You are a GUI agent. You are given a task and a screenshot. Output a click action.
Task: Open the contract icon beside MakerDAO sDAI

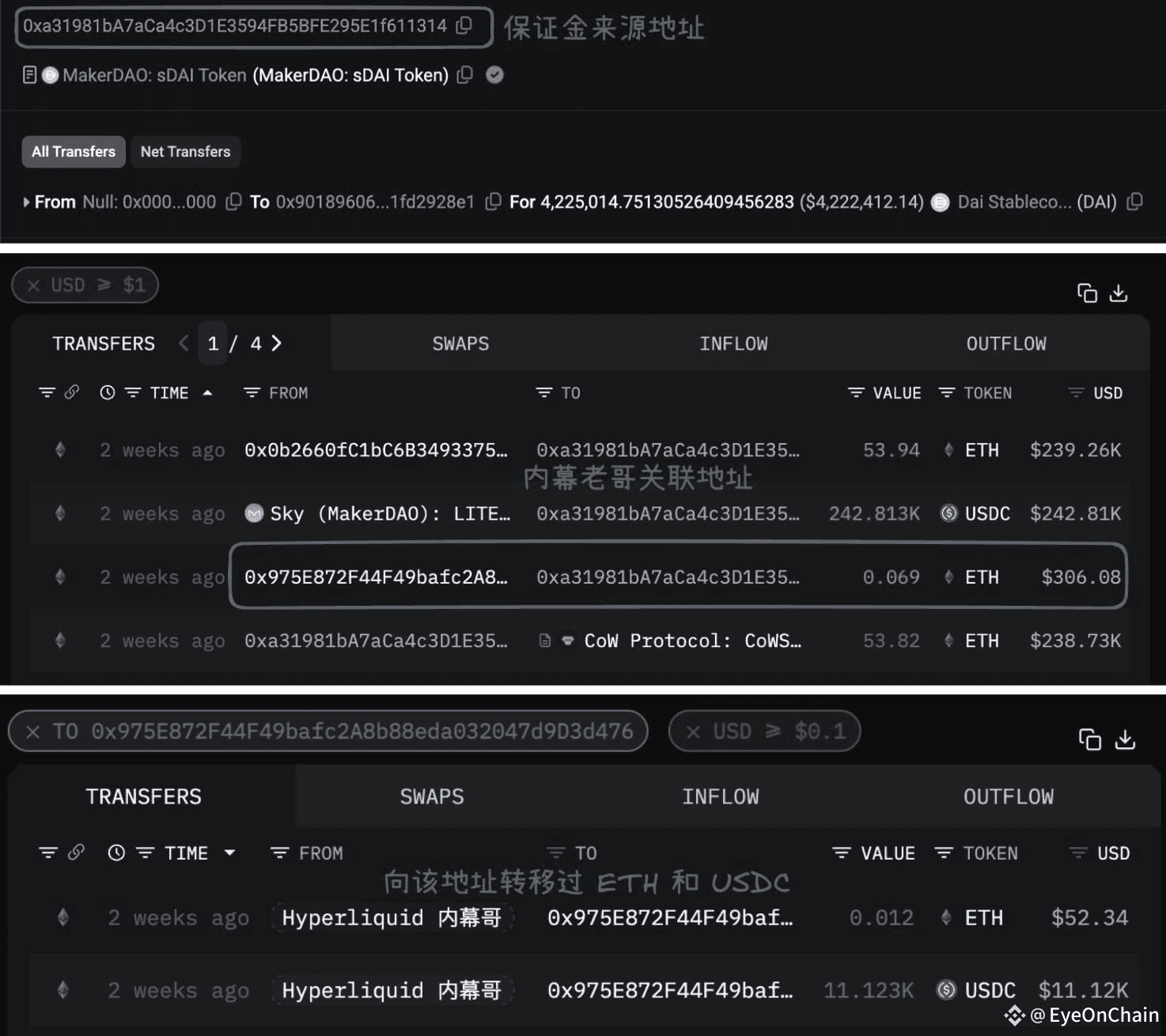29,75
